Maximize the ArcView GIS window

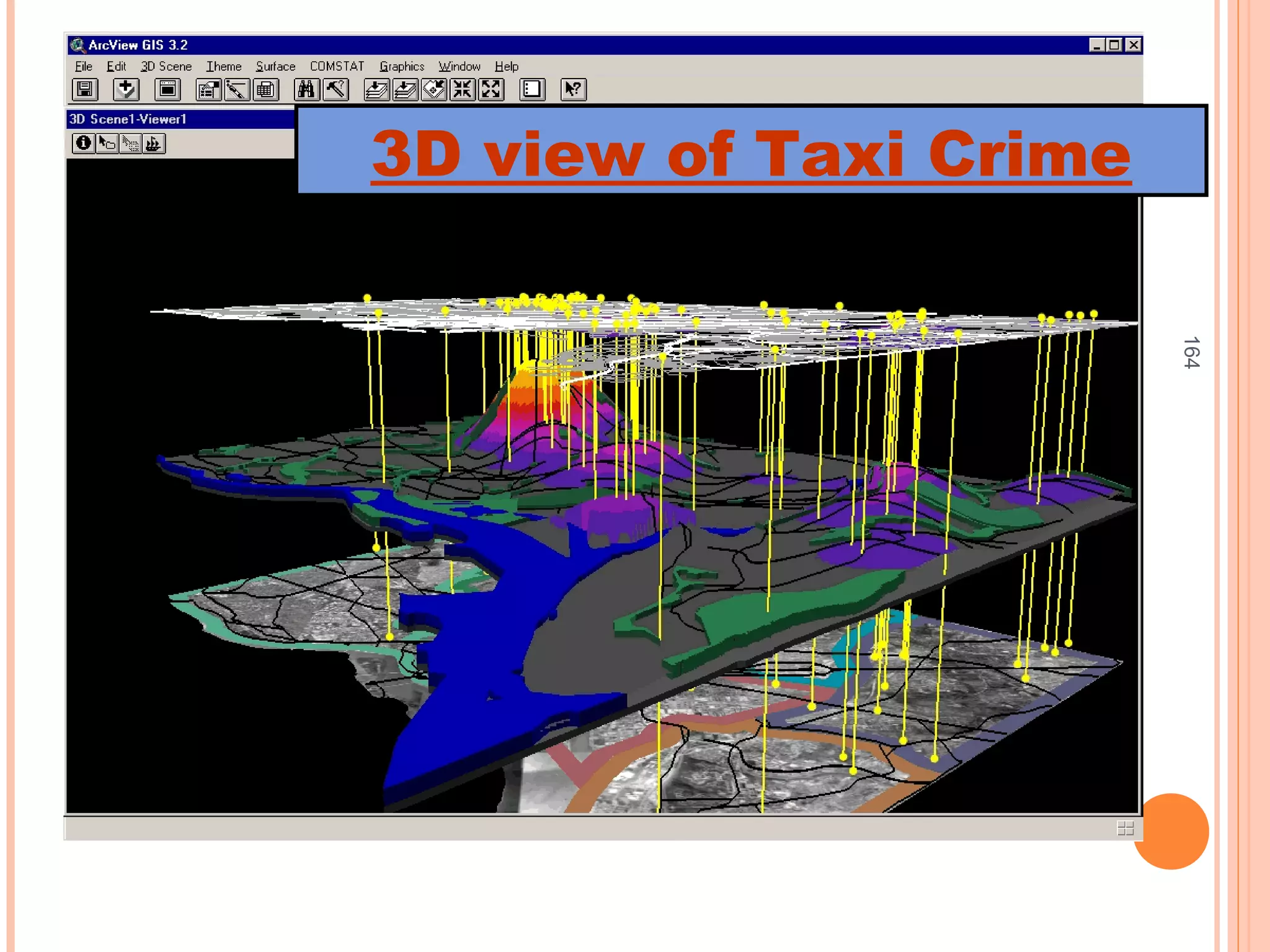(x=1114, y=45)
